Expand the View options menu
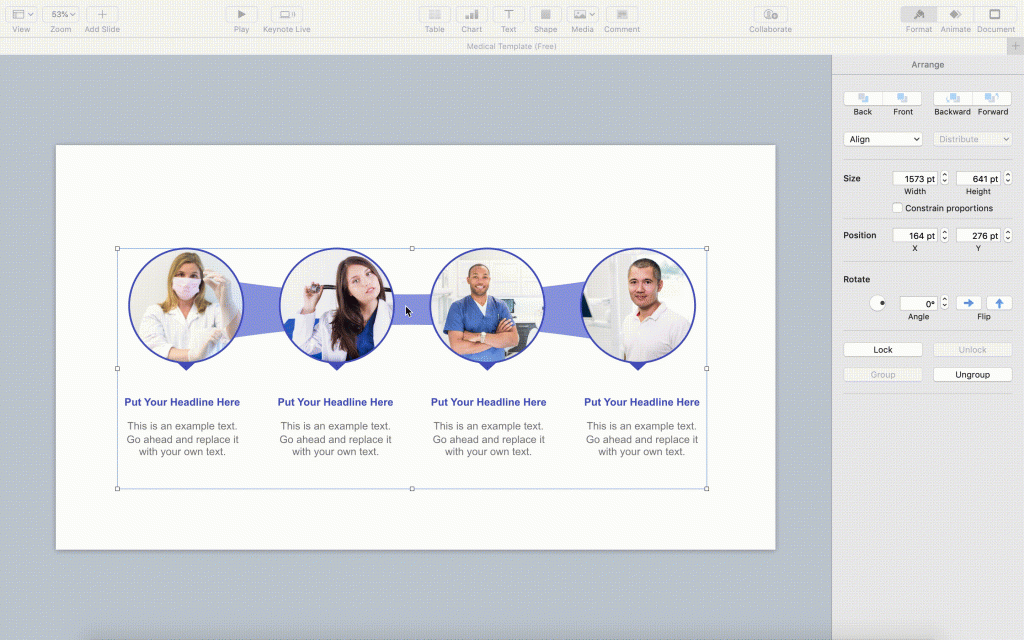This screenshot has height=640, width=1024. [21, 15]
